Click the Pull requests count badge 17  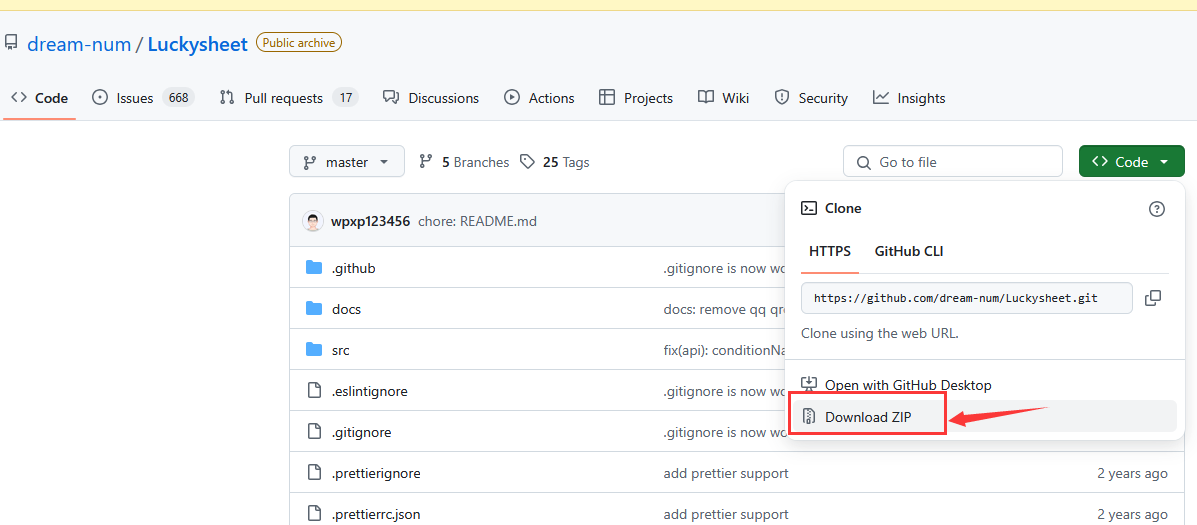click(x=345, y=98)
